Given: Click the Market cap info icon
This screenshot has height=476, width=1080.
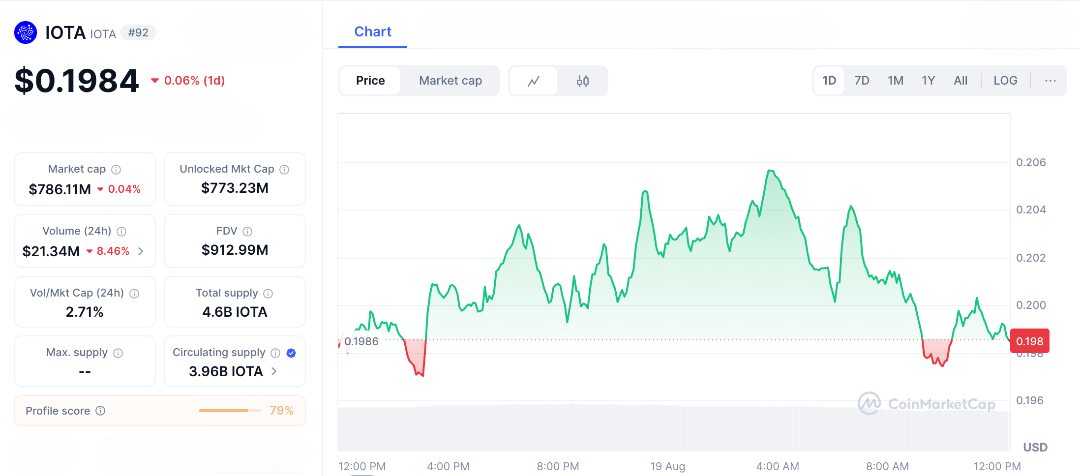Looking at the screenshot, I should [116, 170].
